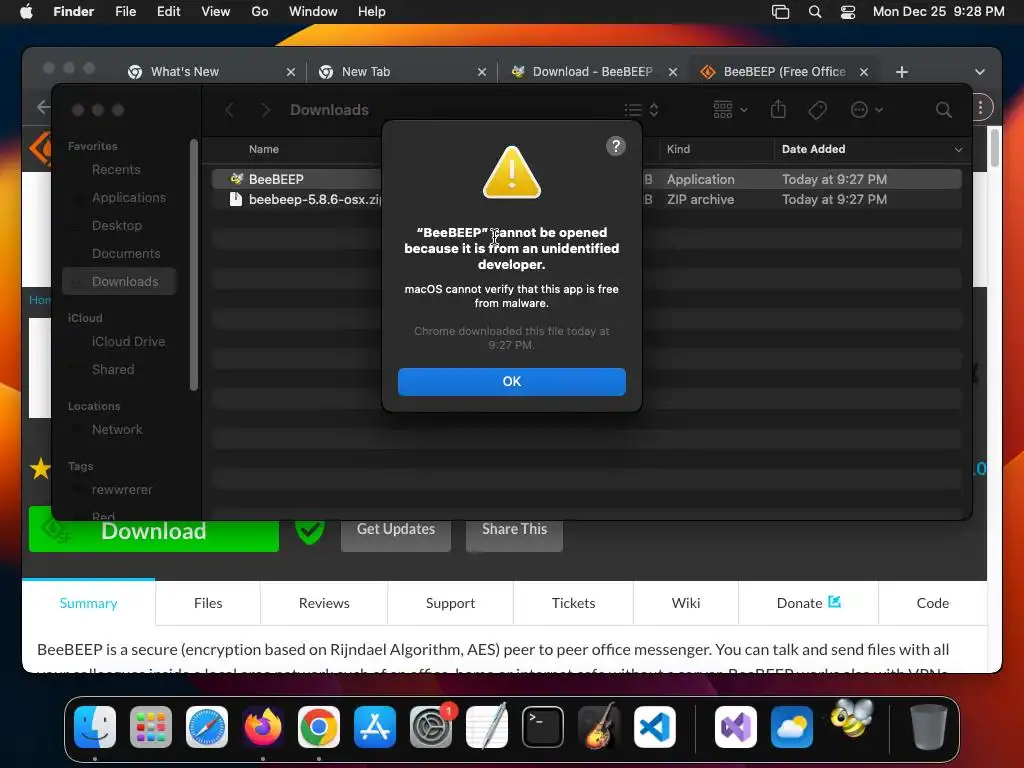1024x768 pixels.
Task: Open the Window menu
Action: click(313, 11)
